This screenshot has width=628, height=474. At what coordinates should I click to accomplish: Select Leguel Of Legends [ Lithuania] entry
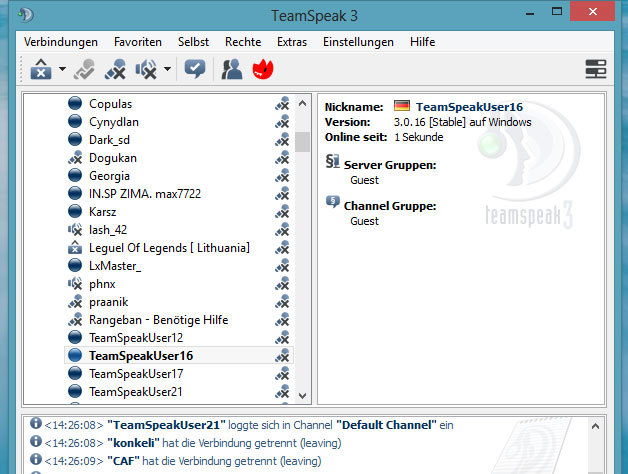pos(169,248)
